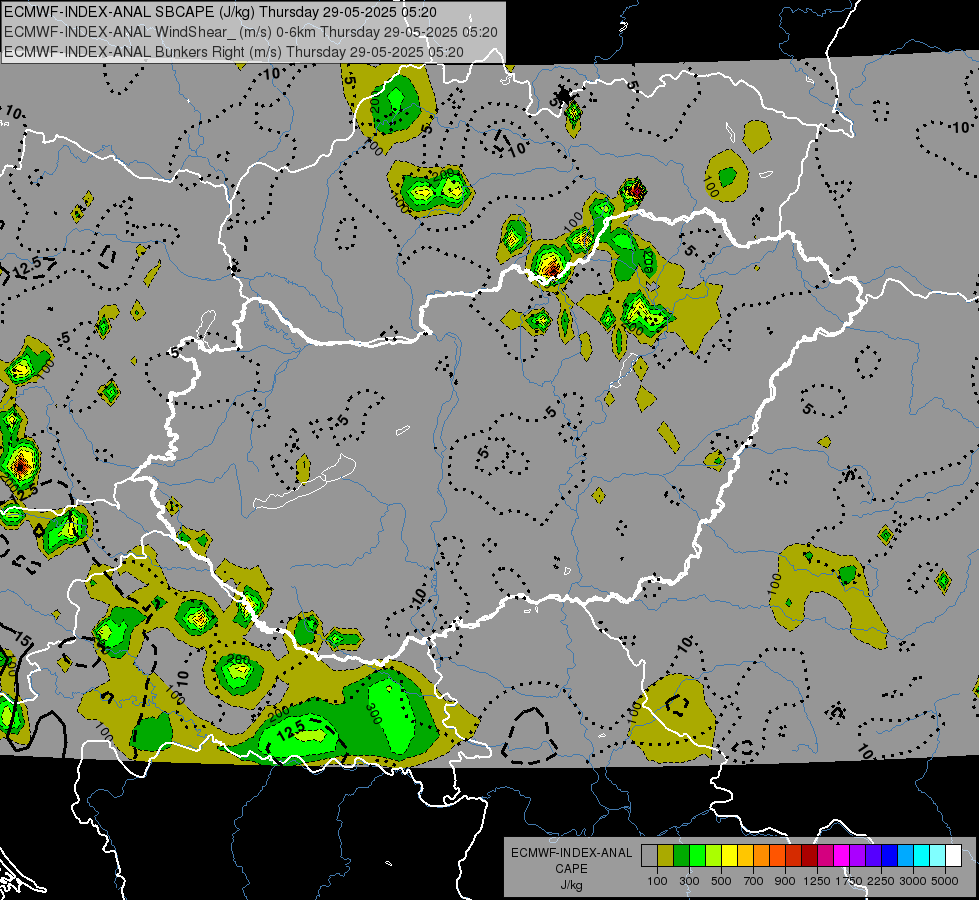
Task: Select the dark red legend swatch
Action: pos(809,856)
